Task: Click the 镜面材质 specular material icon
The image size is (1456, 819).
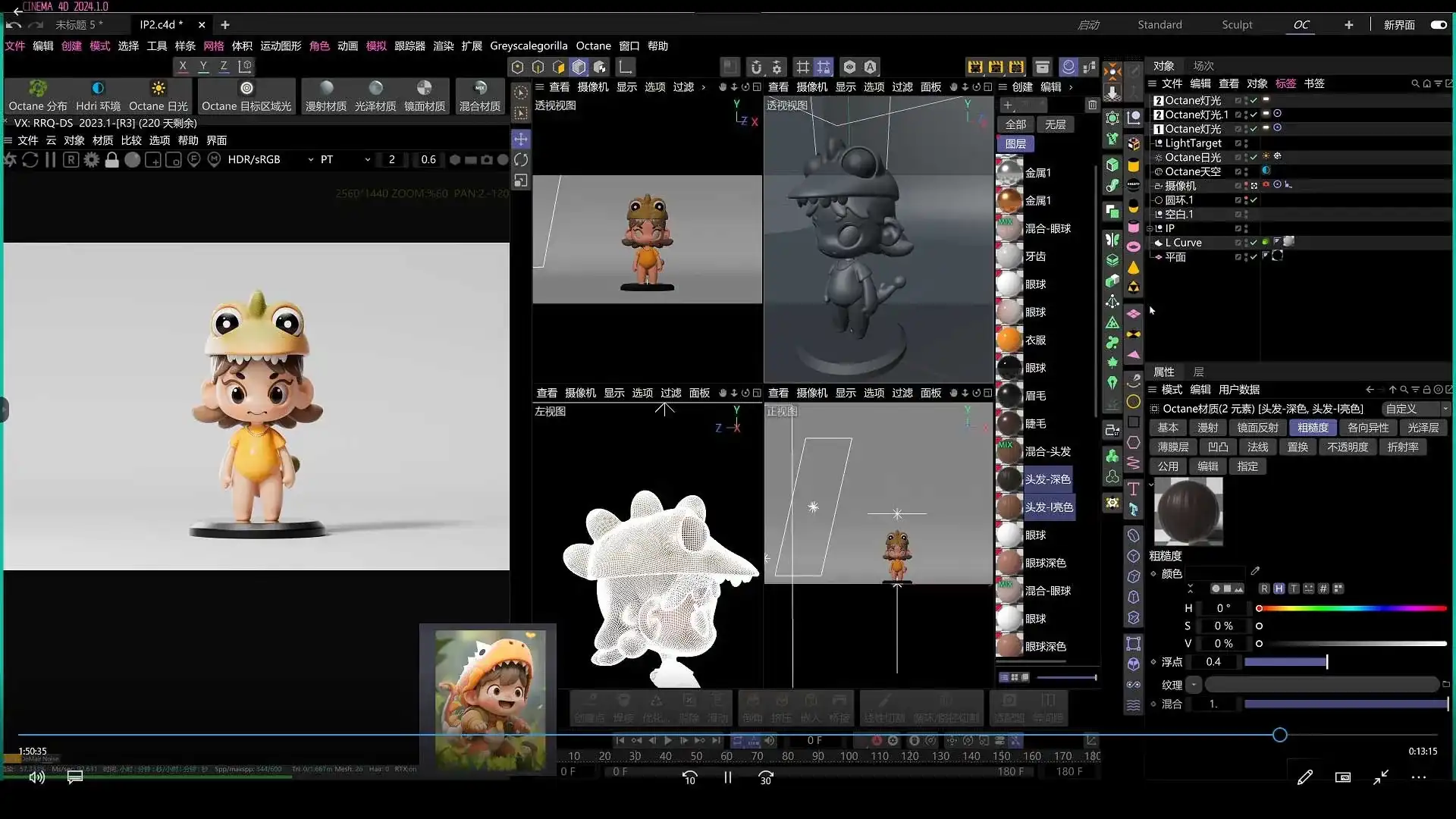Action: coord(424,89)
